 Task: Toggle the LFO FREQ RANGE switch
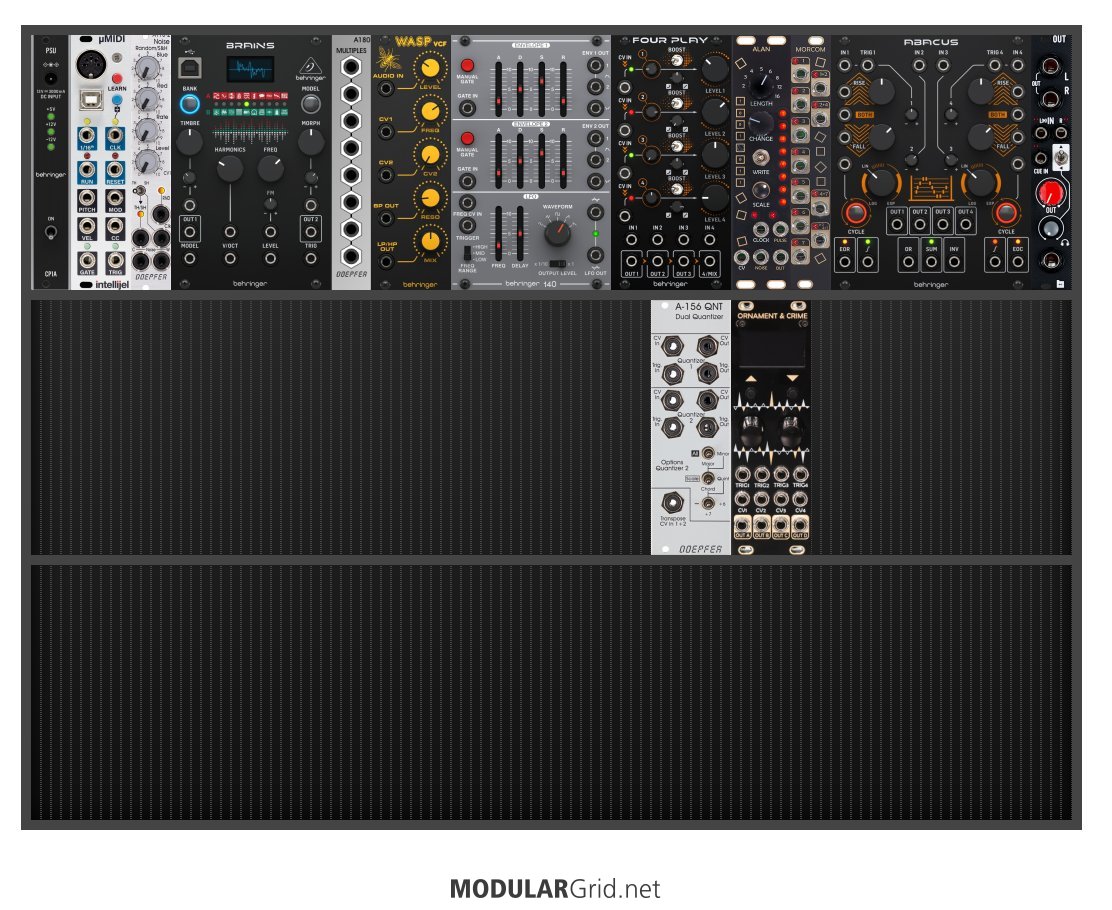pyautogui.click(x=467, y=253)
